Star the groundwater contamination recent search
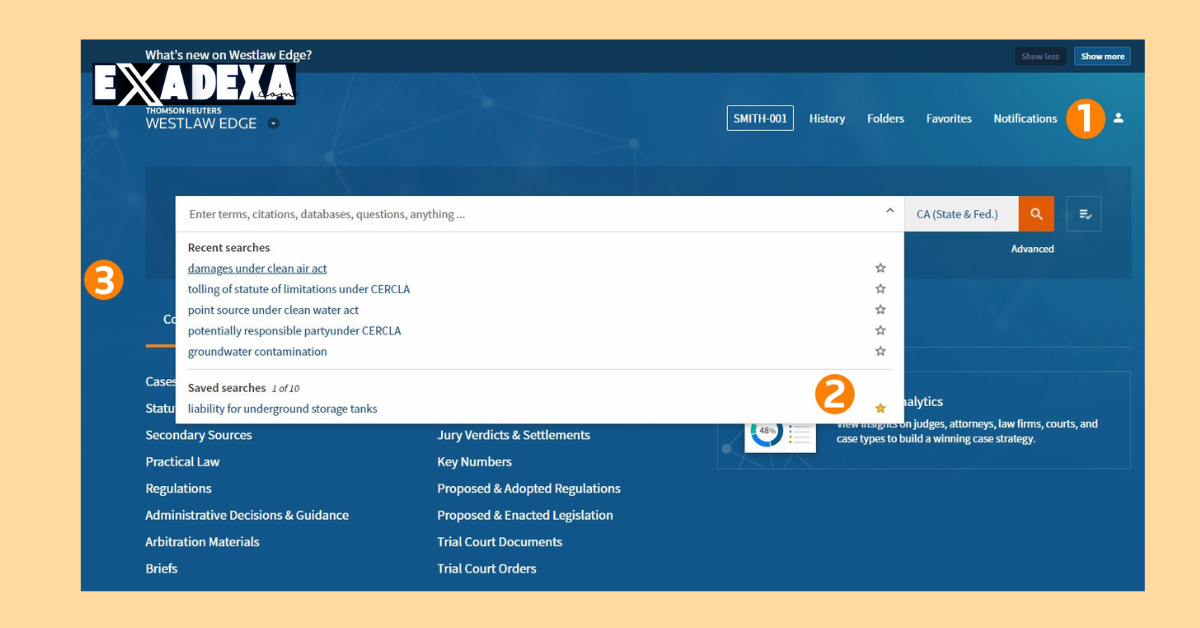Screen dimensions: 1200x628 coord(880,351)
